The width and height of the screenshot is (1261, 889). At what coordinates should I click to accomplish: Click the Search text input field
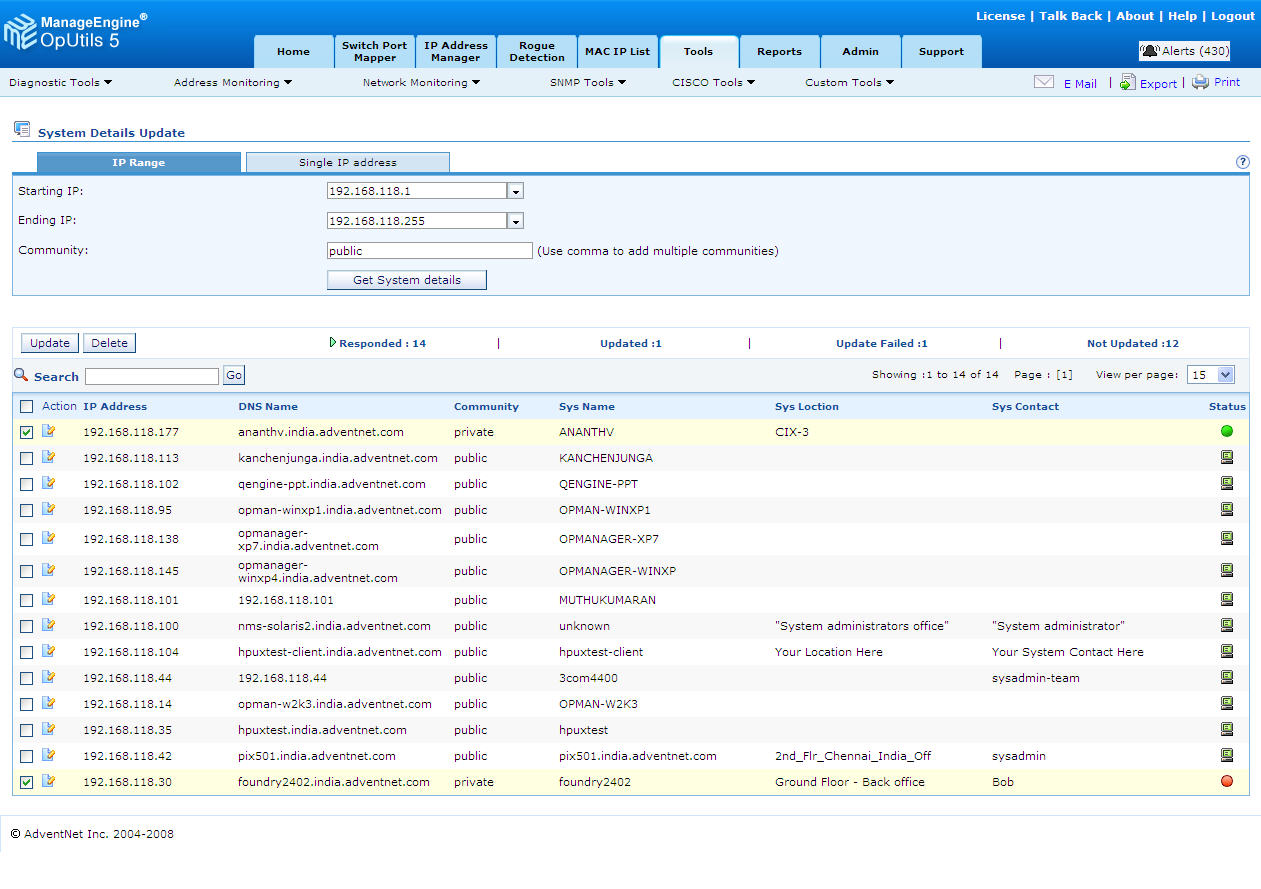tap(151, 376)
